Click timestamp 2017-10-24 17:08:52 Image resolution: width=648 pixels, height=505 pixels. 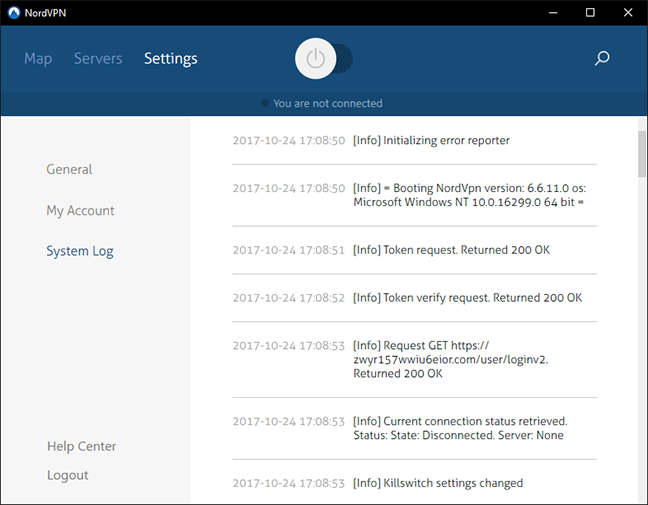[x=288, y=298]
